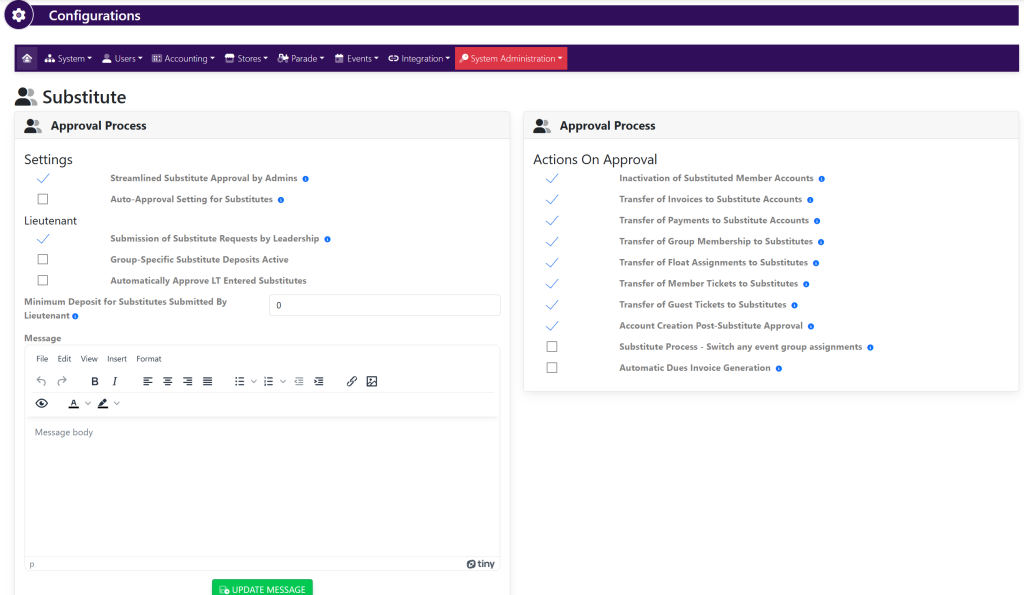Click the Update Message button

(x=262, y=589)
